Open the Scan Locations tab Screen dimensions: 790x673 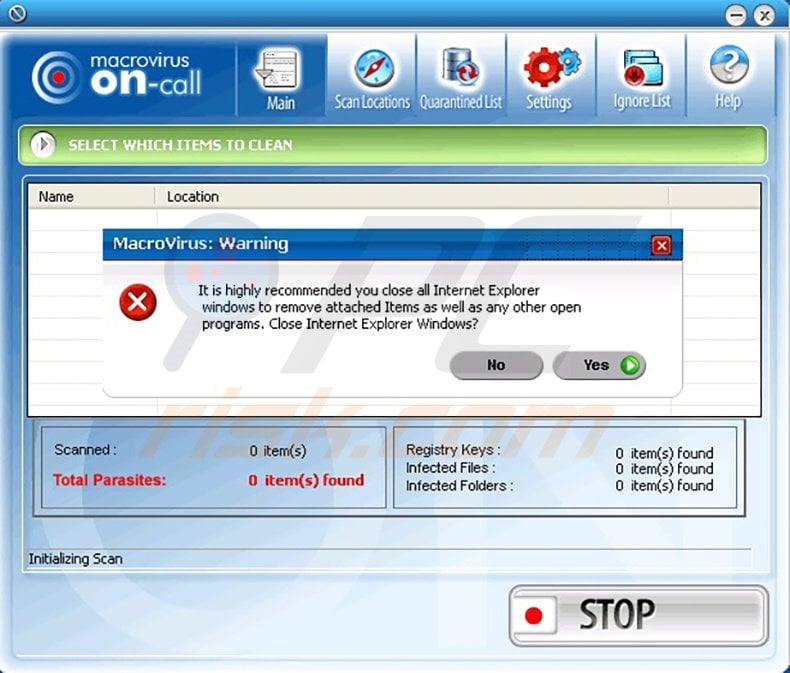[x=372, y=77]
